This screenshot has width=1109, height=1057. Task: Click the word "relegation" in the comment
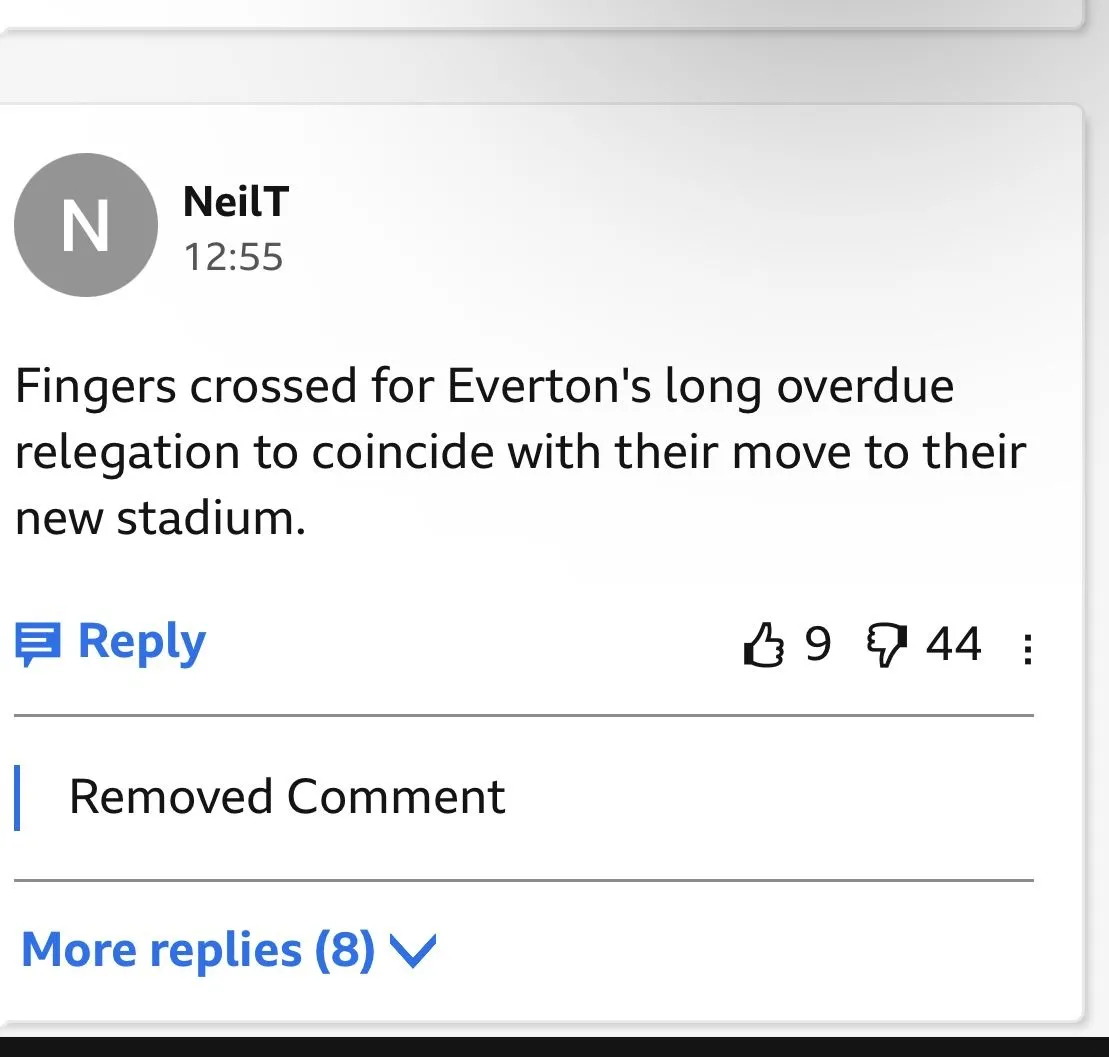click(x=126, y=452)
